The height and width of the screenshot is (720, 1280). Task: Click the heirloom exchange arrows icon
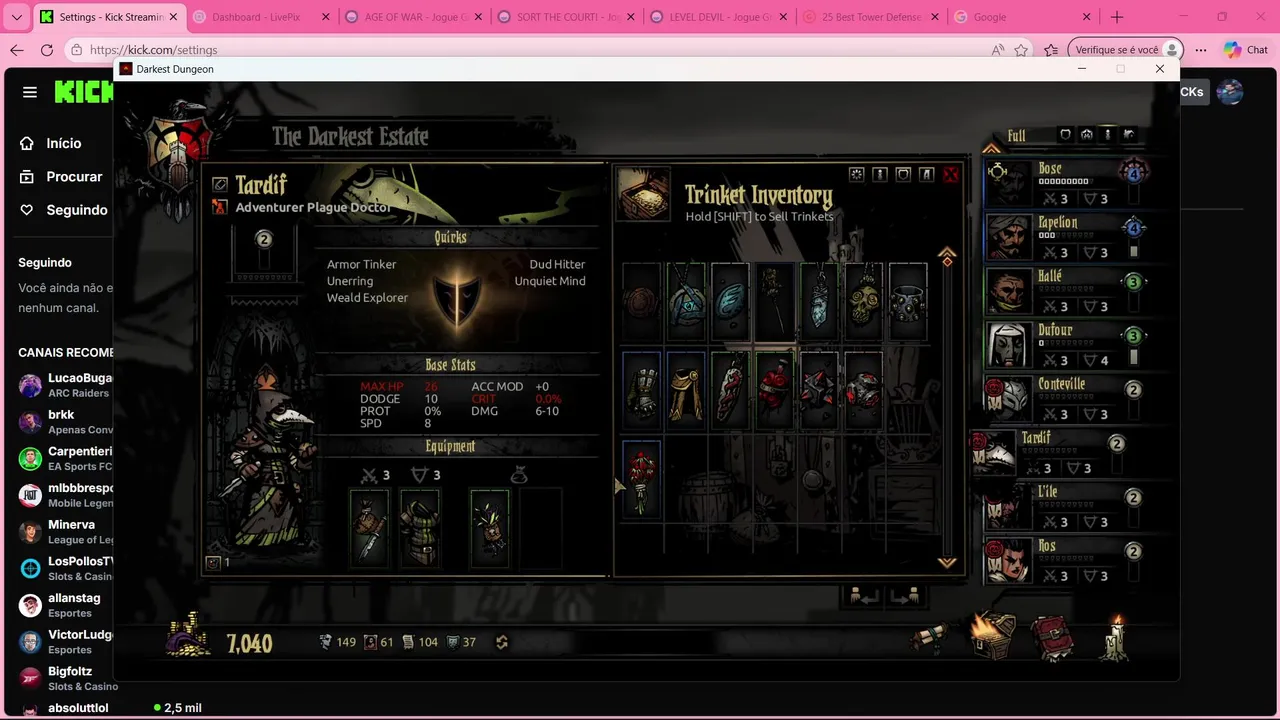click(x=502, y=642)
